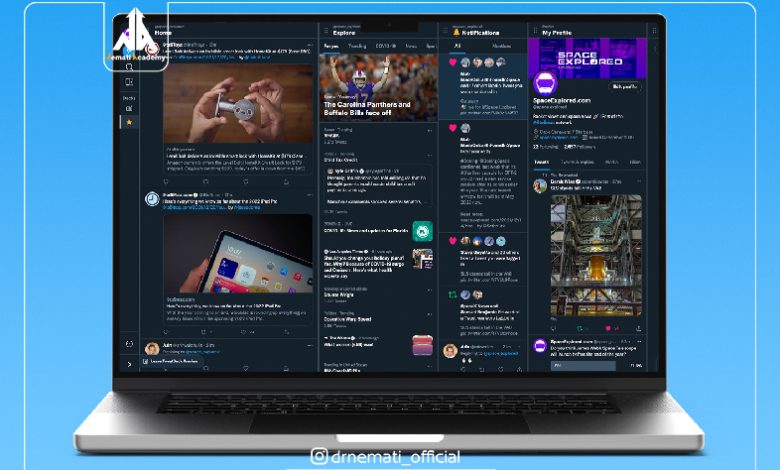
Task: Open the Tweets tab on My Profile
Action: pos(541,162)
